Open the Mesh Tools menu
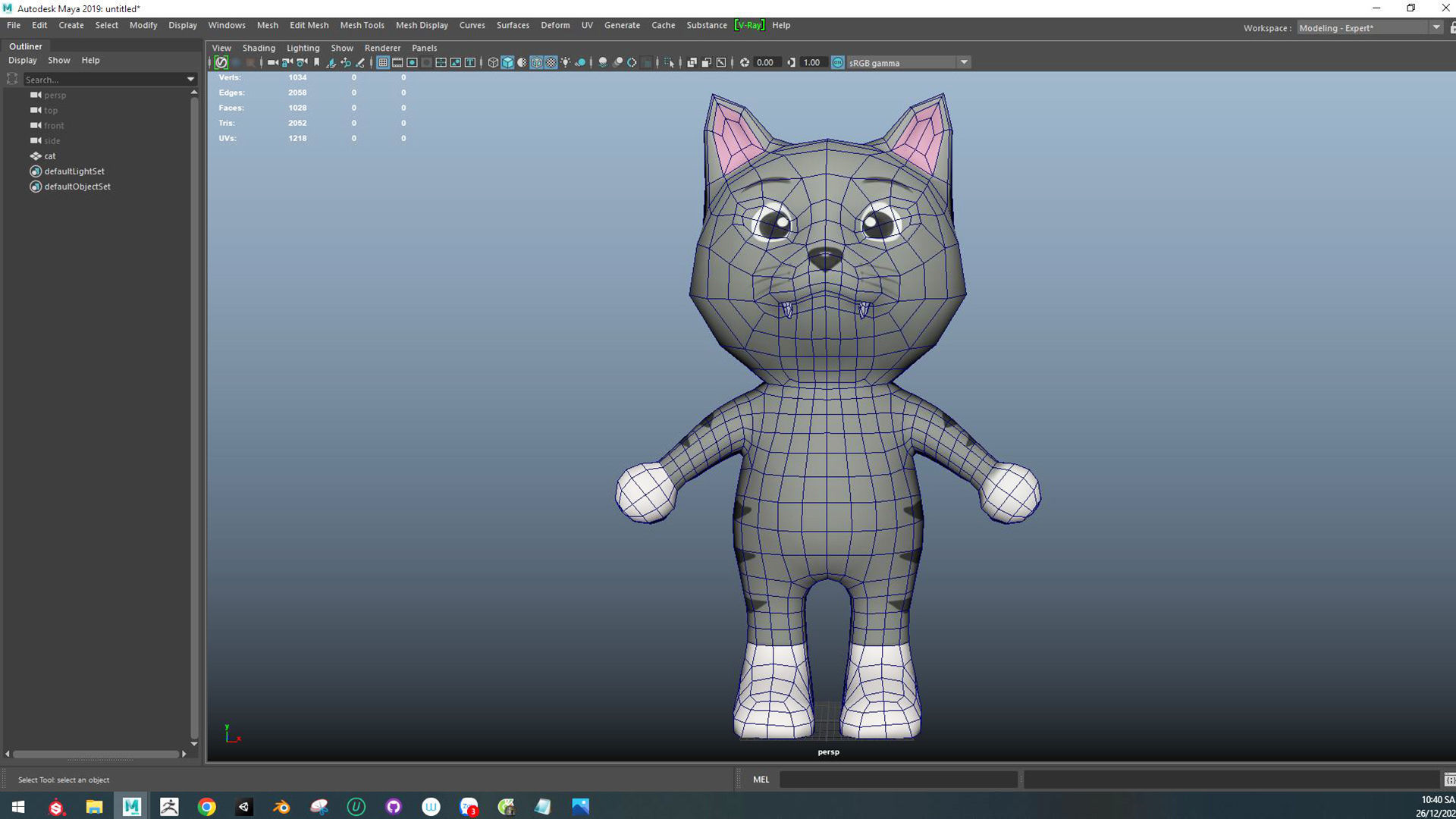 pos(362,25)
